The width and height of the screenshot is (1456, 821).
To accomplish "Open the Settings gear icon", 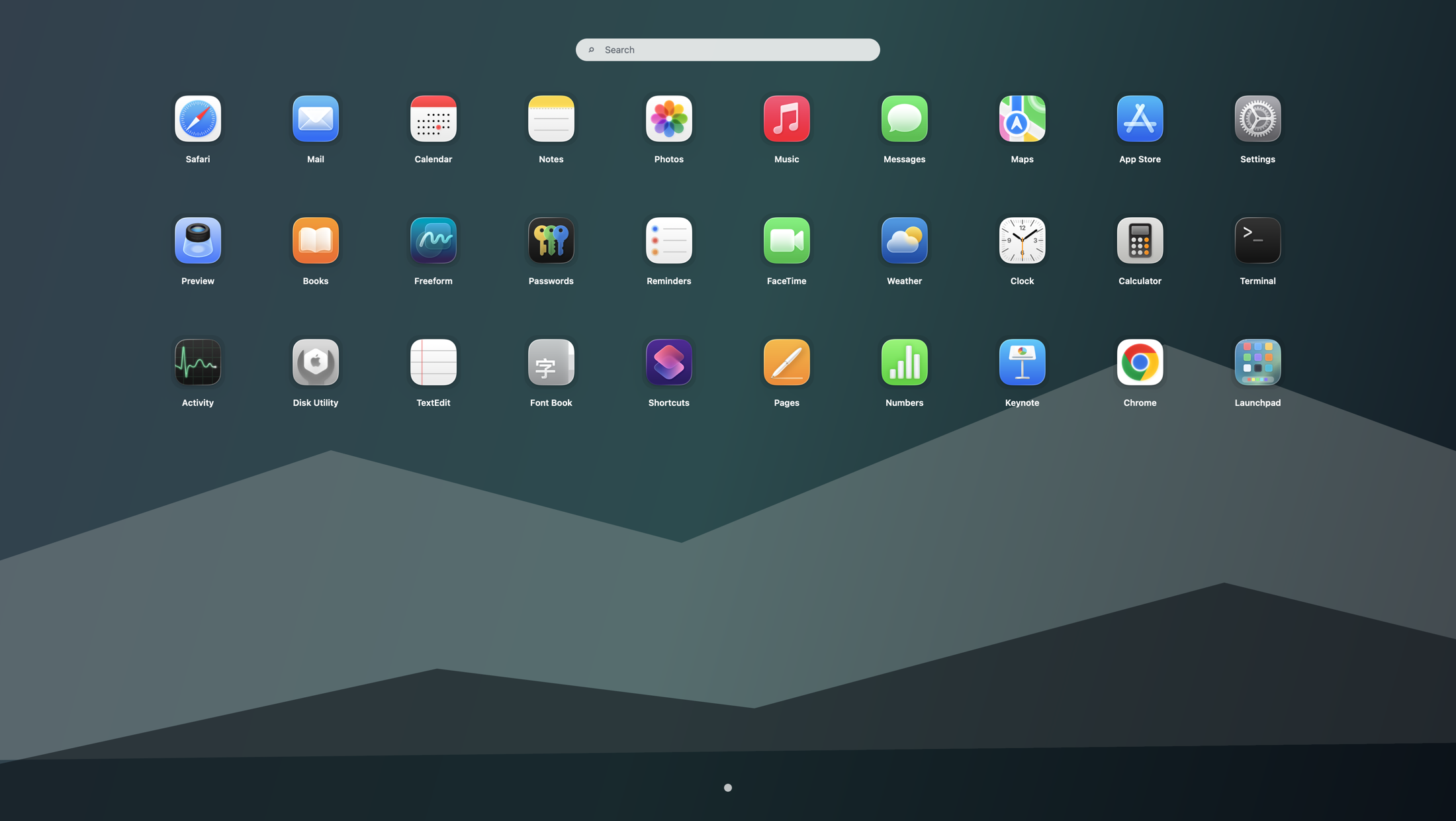I will click(1258, 119).
